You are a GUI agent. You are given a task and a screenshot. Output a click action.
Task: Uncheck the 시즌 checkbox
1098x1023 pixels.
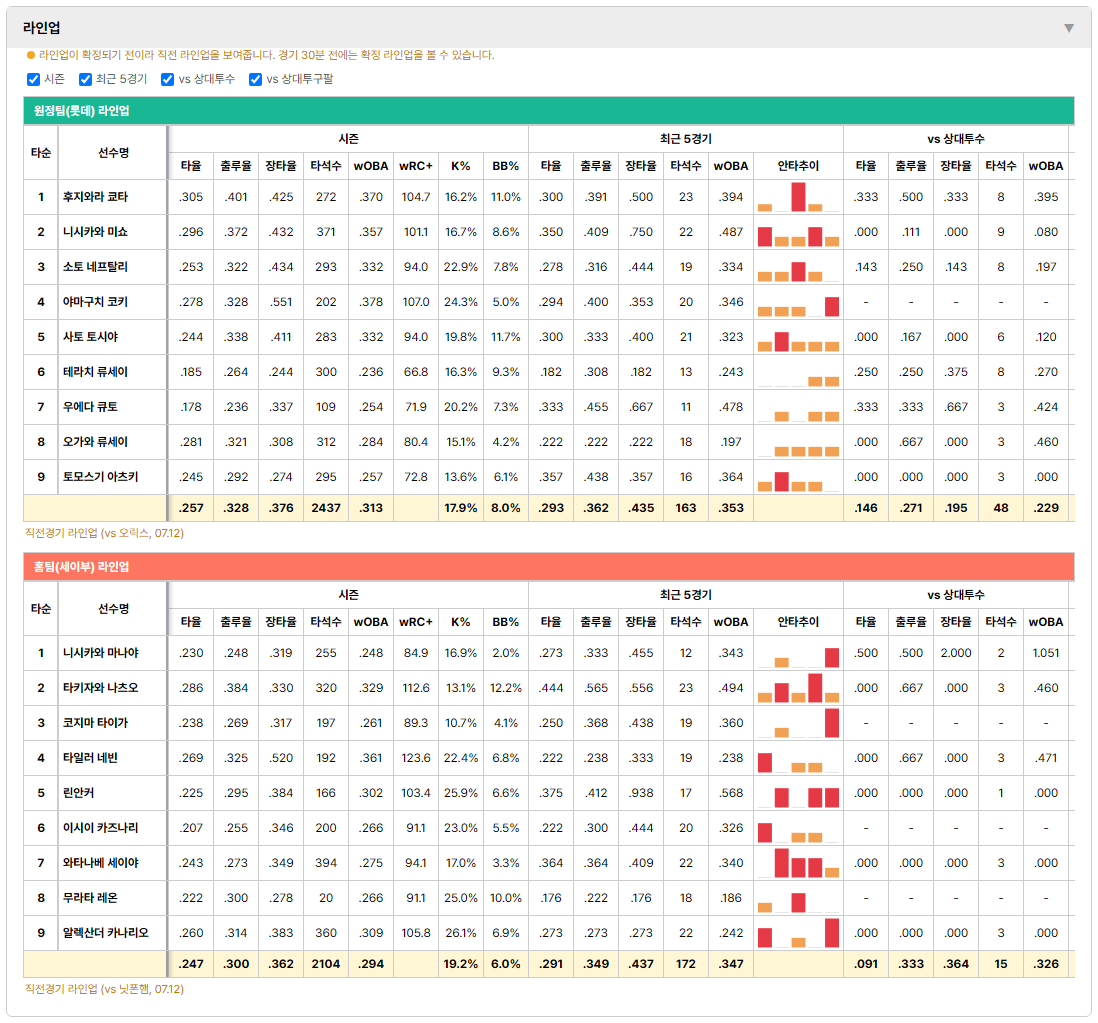click(x=33, y=79)
